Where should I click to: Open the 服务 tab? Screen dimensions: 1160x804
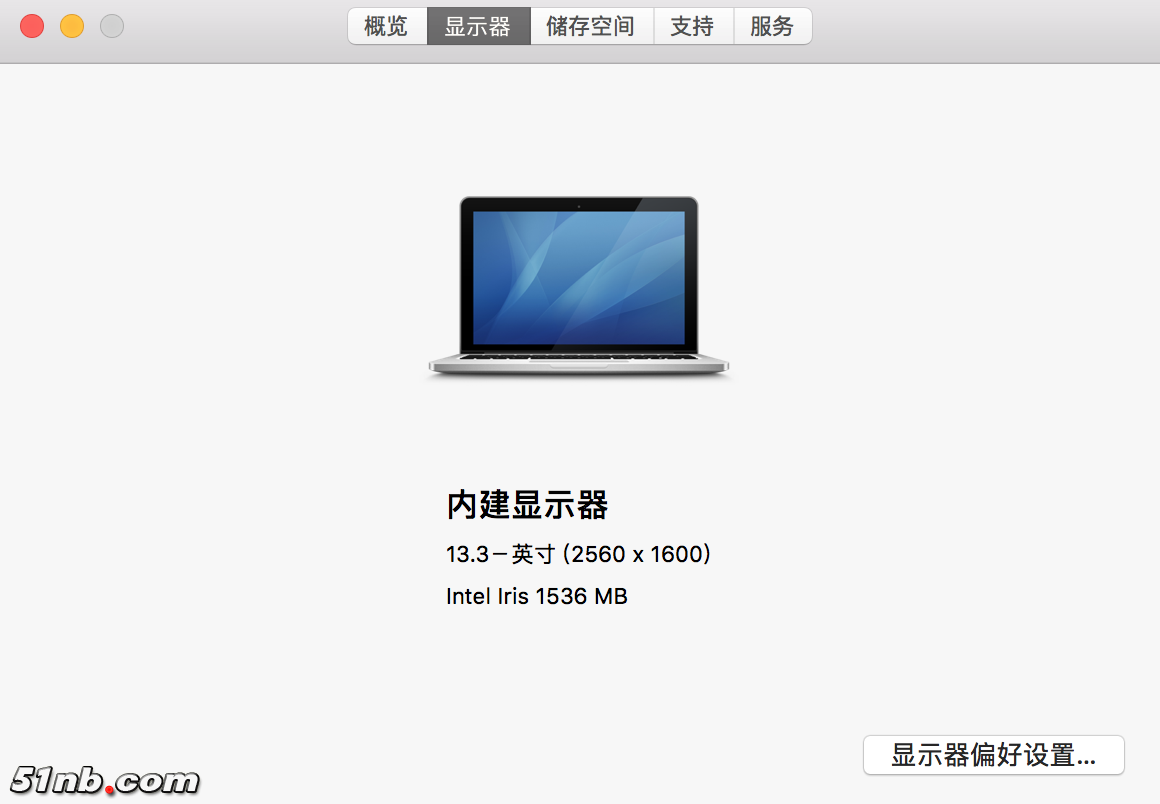[x=773, y=27]
